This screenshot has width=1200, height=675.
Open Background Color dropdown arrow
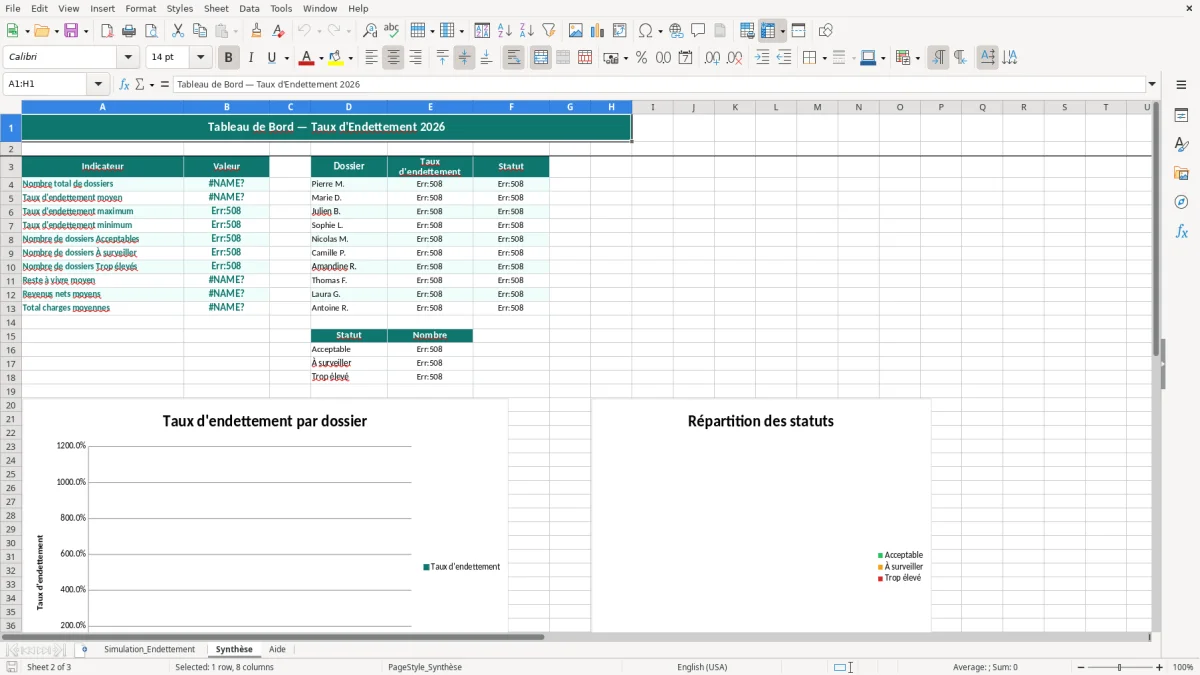click(x=351, y=58)
